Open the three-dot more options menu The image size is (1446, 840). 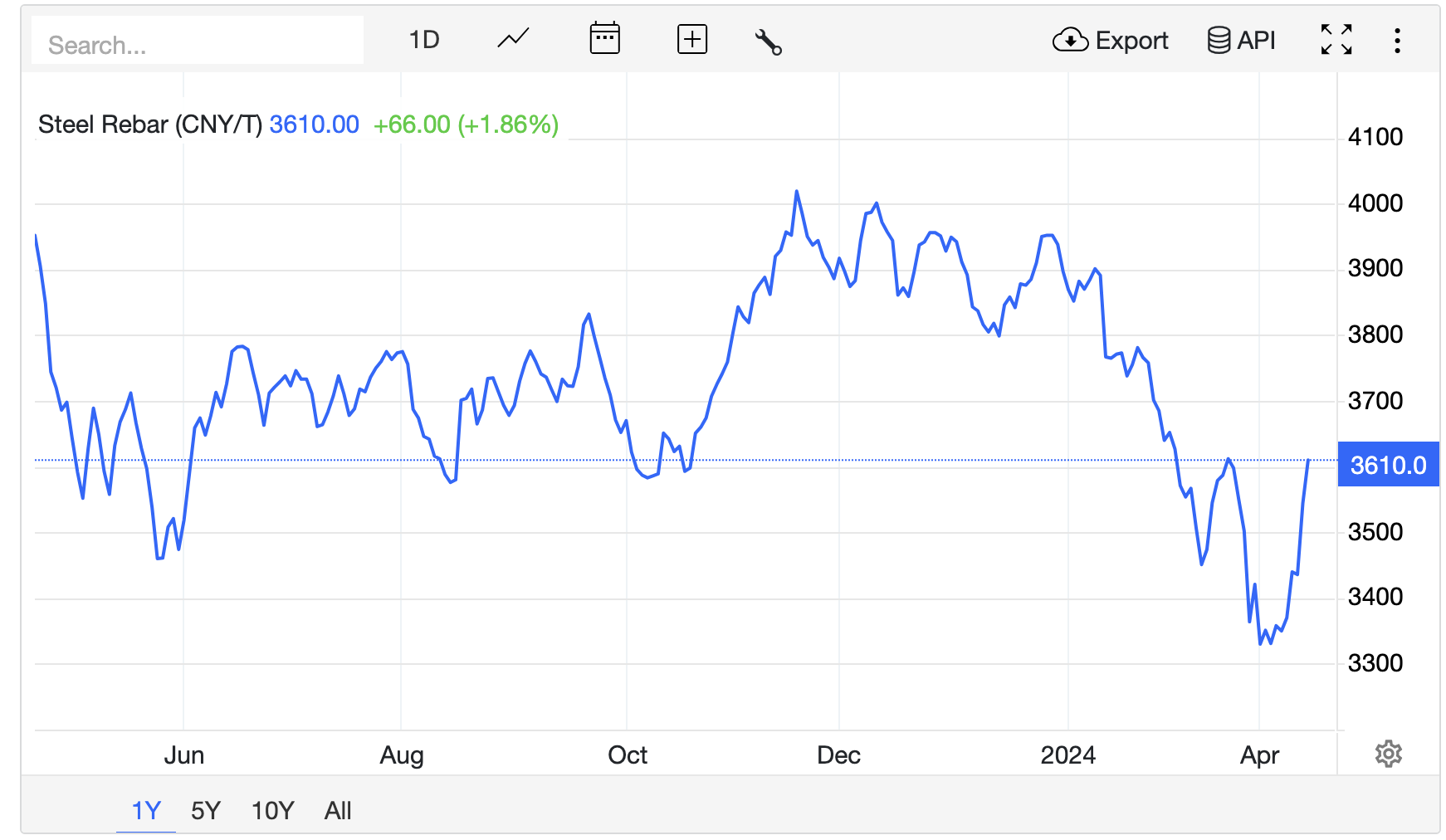1397,40
